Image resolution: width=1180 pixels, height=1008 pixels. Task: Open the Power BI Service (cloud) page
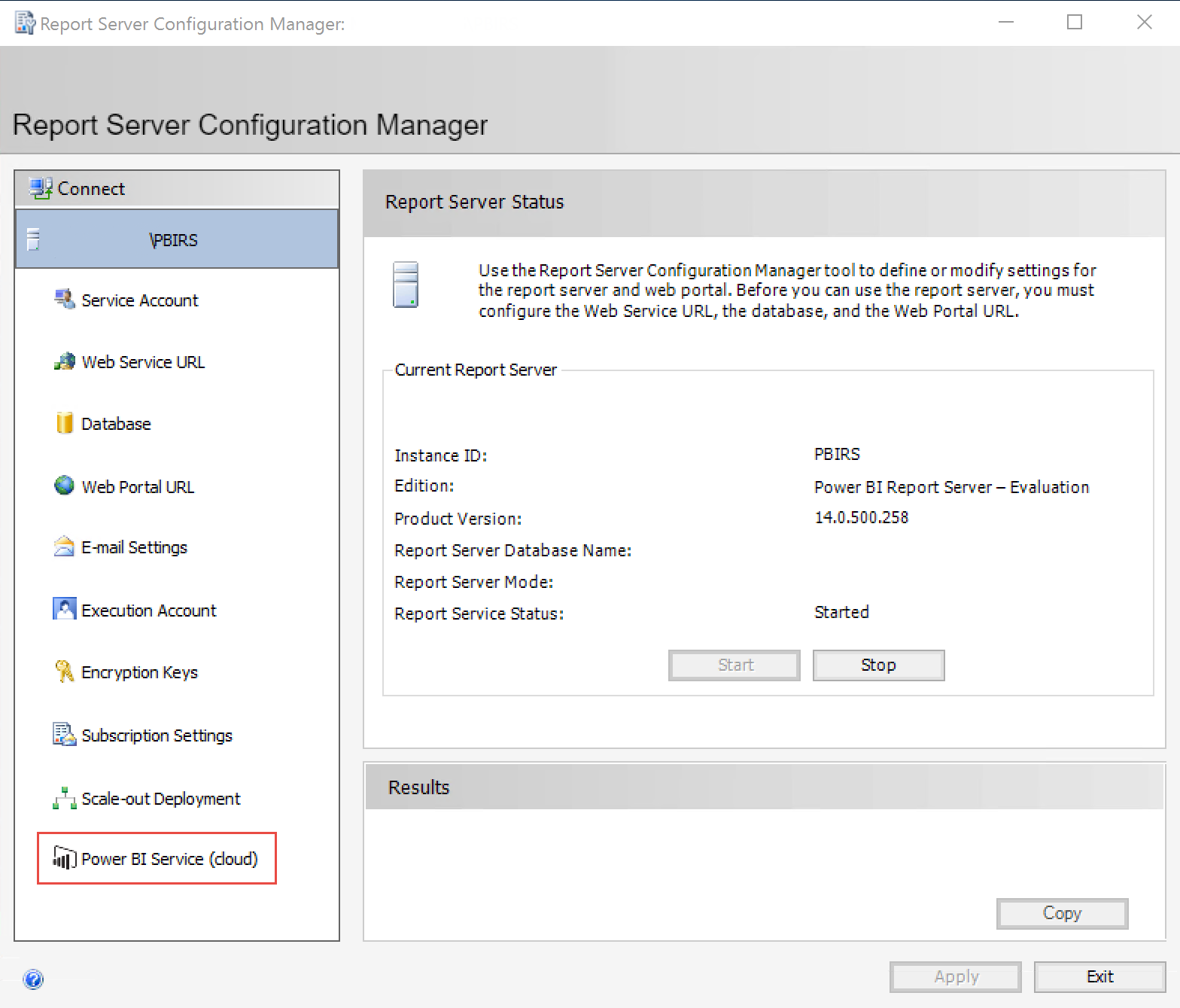pos(169,859)
